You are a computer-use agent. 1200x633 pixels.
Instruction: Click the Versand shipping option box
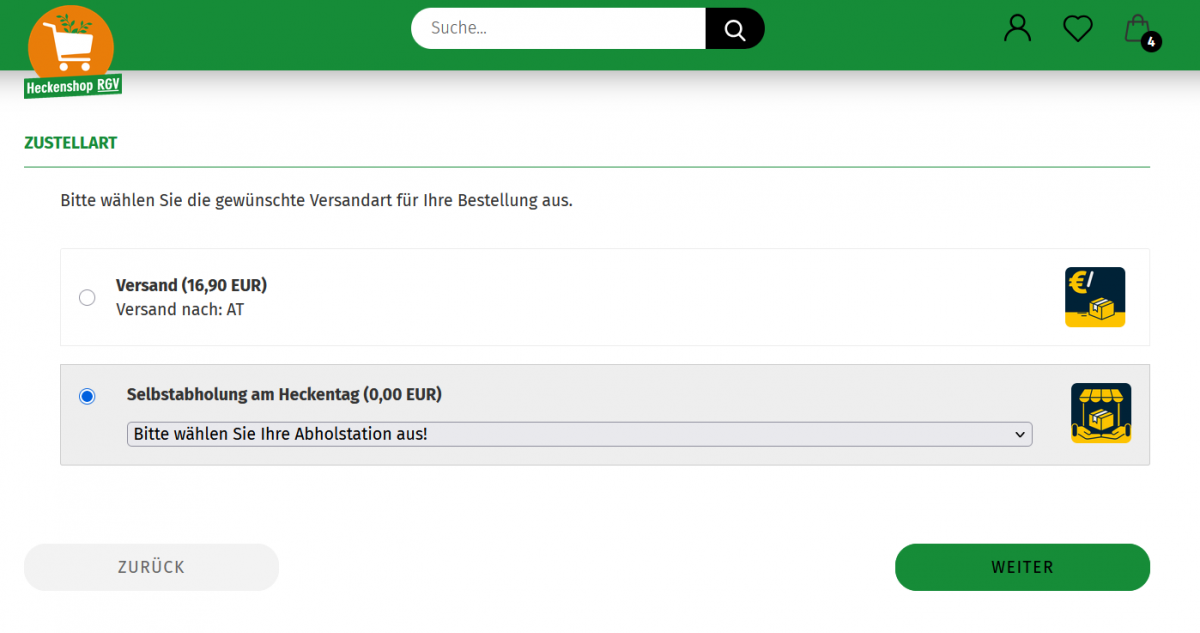point(605,297)
